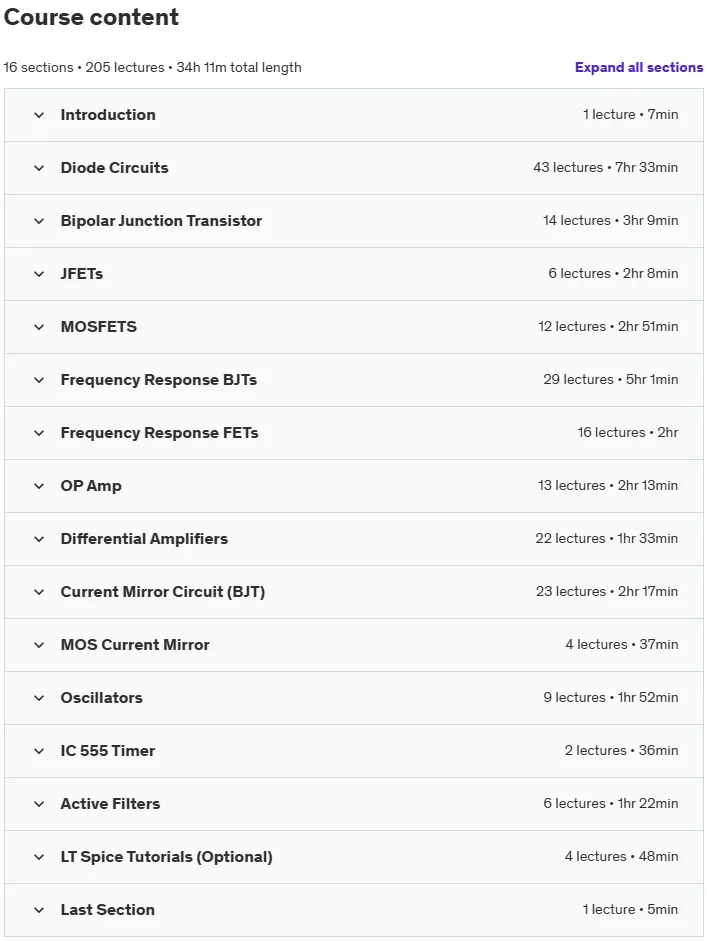This screenshot has height=941, width=707.
Task: Click the Differential Amplifiers section title
Action: (x=144, y=539)
